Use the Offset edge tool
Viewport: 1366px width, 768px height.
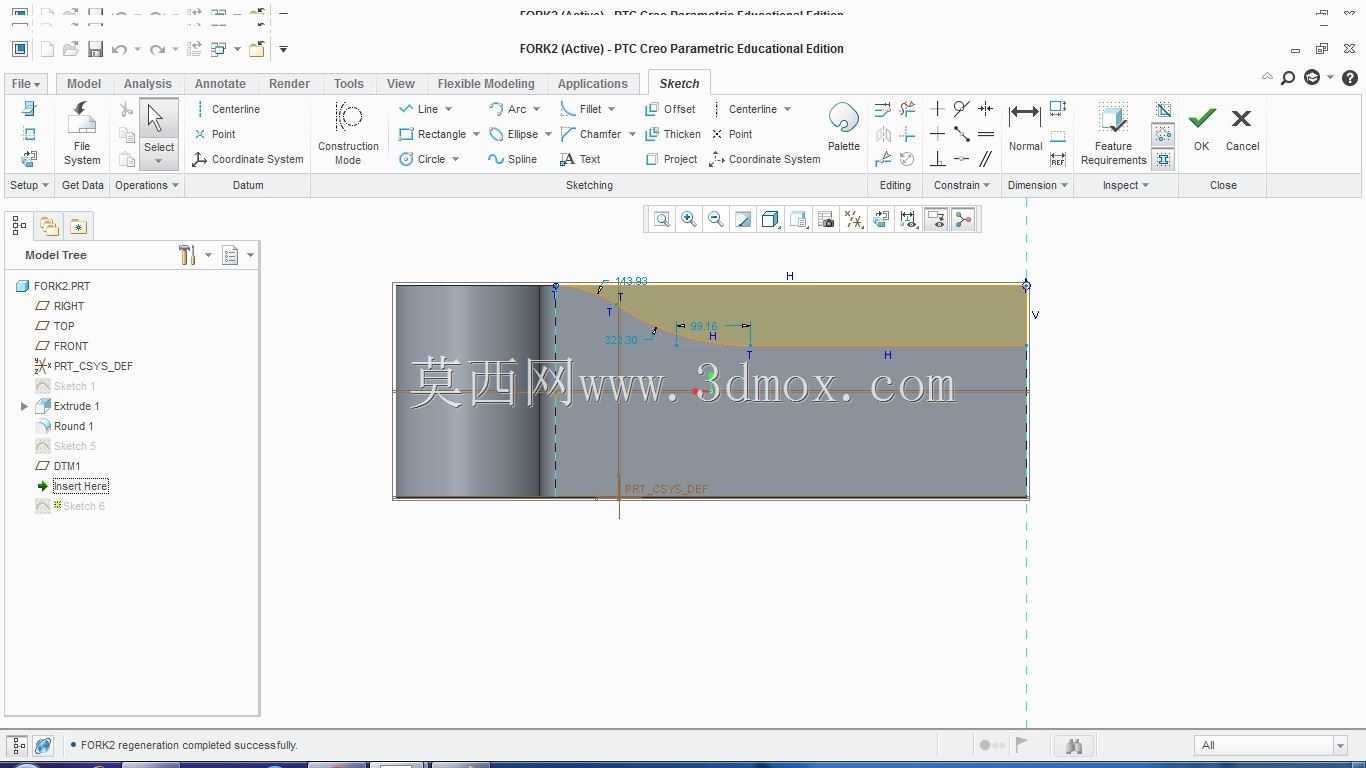click(670, 109)
